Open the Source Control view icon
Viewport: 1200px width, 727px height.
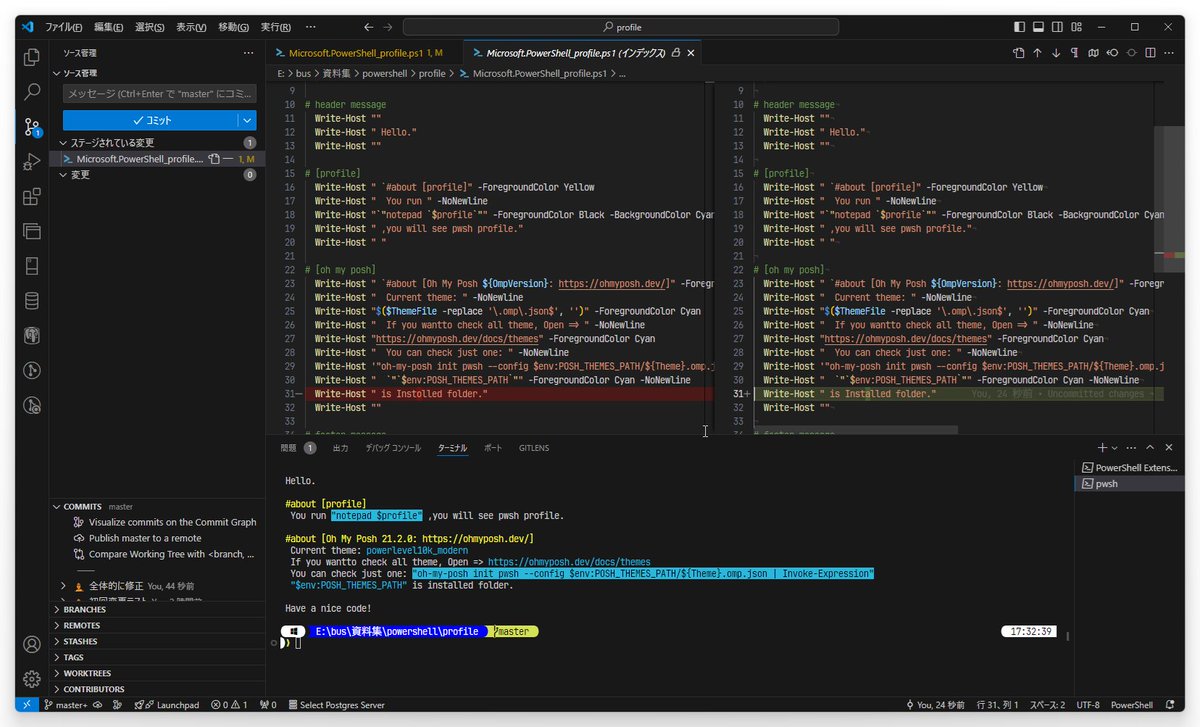click(32, 127)
